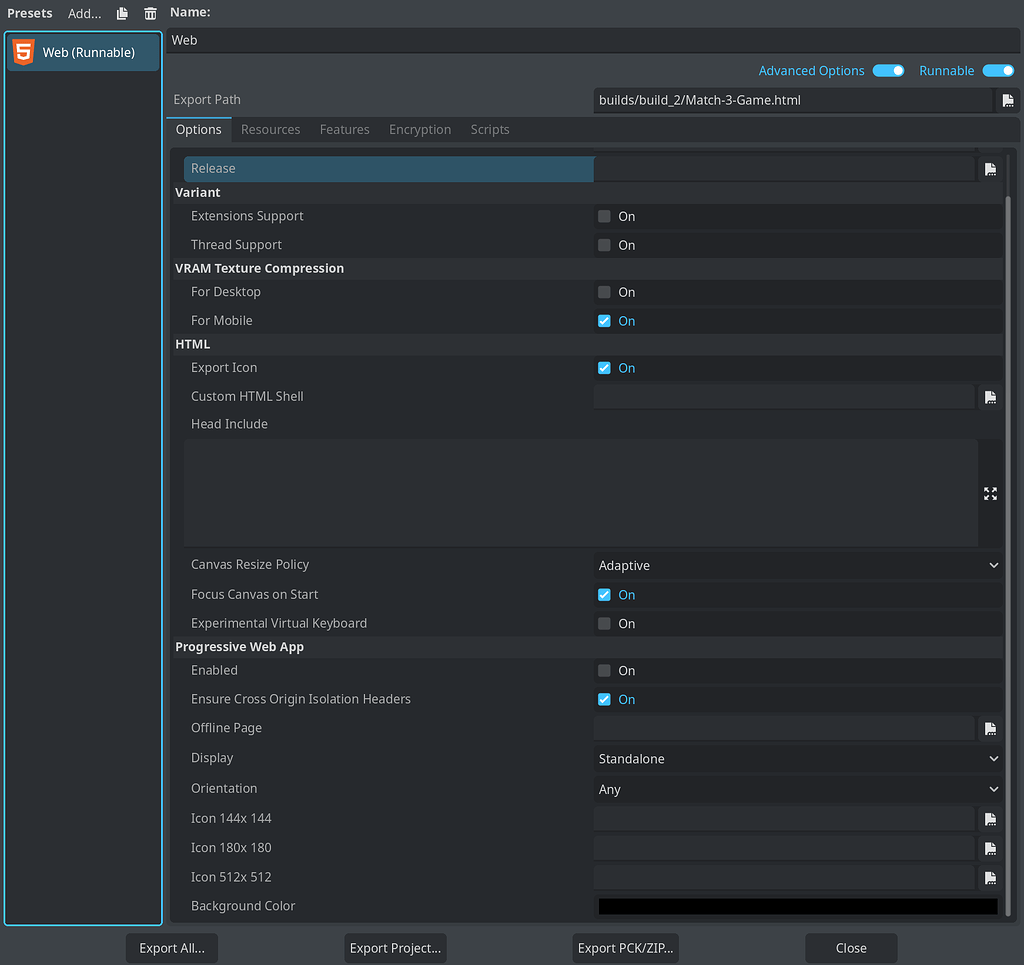Open file picker for Offline Page
This screenshot has height=965, width=1024.
990,728
